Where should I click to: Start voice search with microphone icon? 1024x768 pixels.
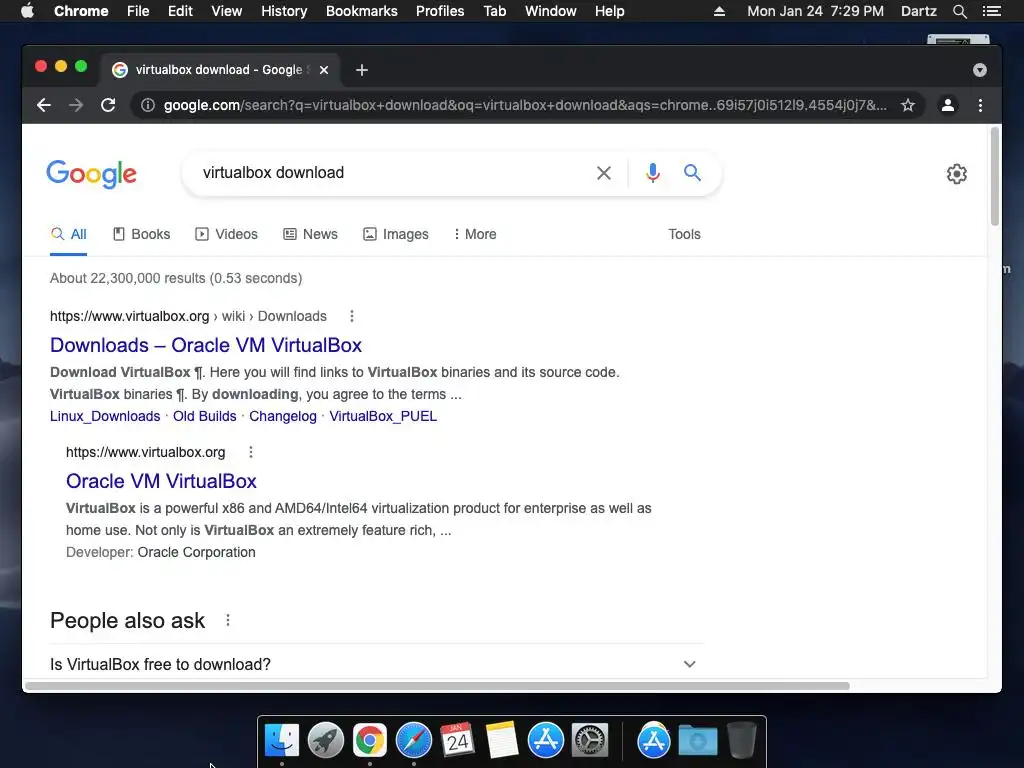[x=652, y=173]
